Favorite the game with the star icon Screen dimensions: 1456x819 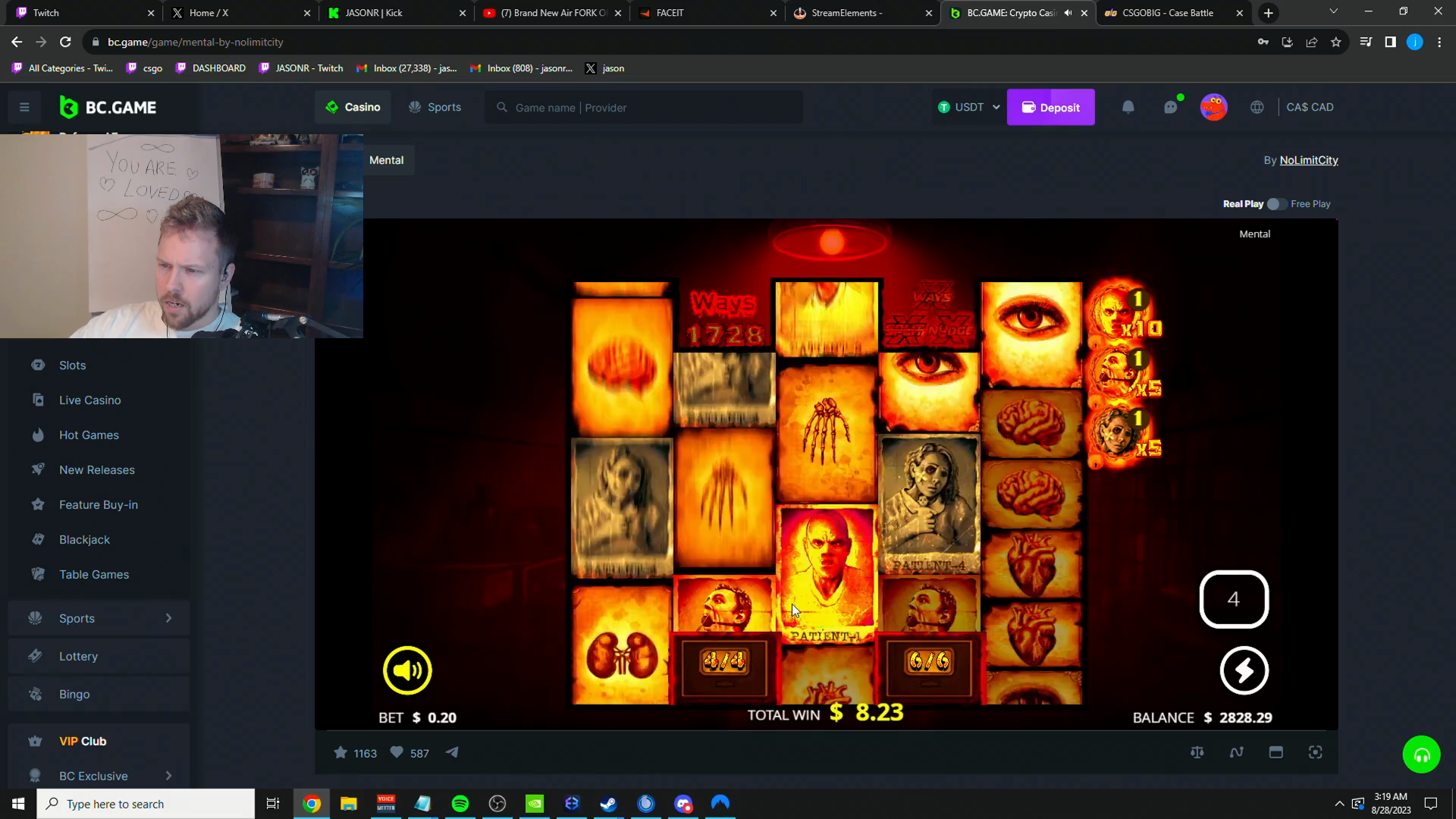[x=340, y=752]
